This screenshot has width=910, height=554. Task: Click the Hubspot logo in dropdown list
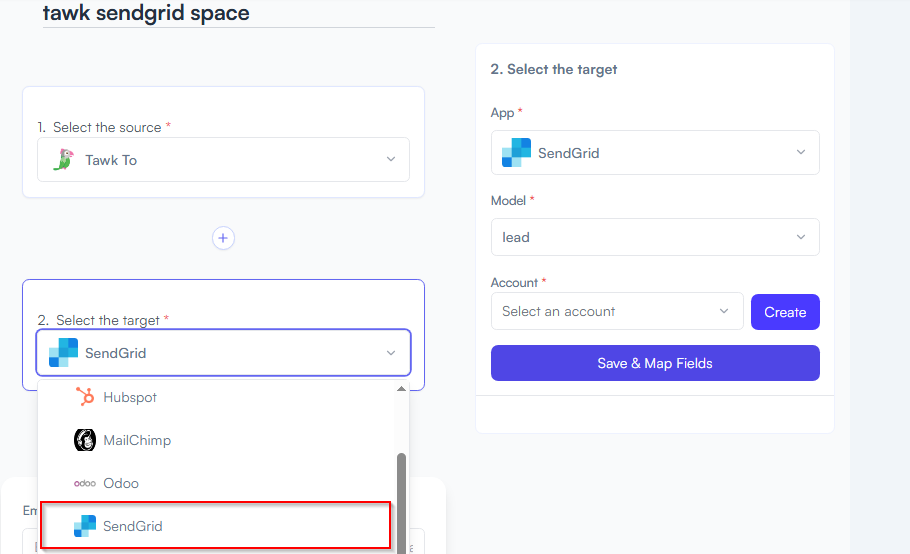click(x=85, y=397)
